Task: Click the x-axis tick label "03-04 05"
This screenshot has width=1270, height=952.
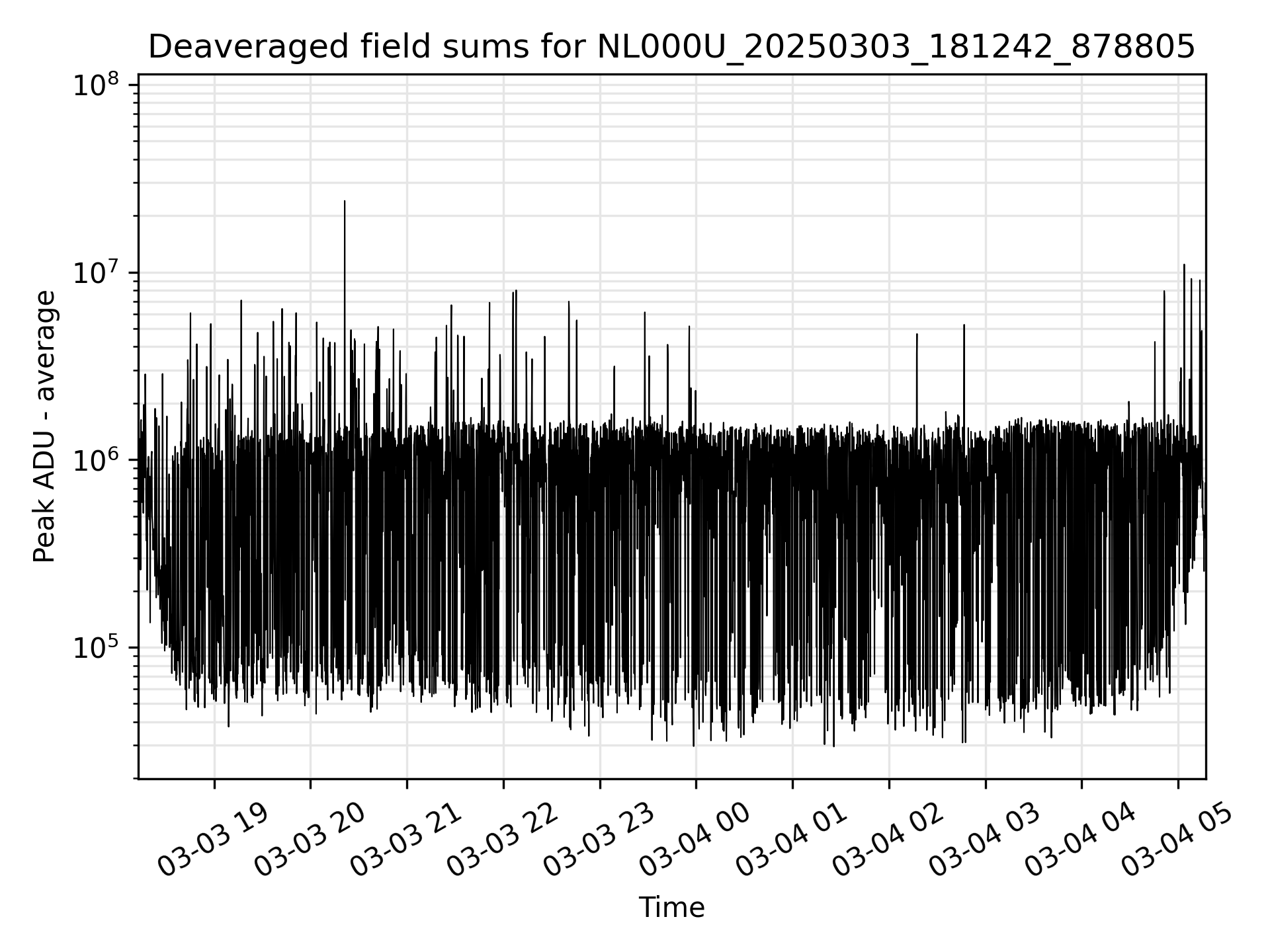Action: pos(1177,840)
